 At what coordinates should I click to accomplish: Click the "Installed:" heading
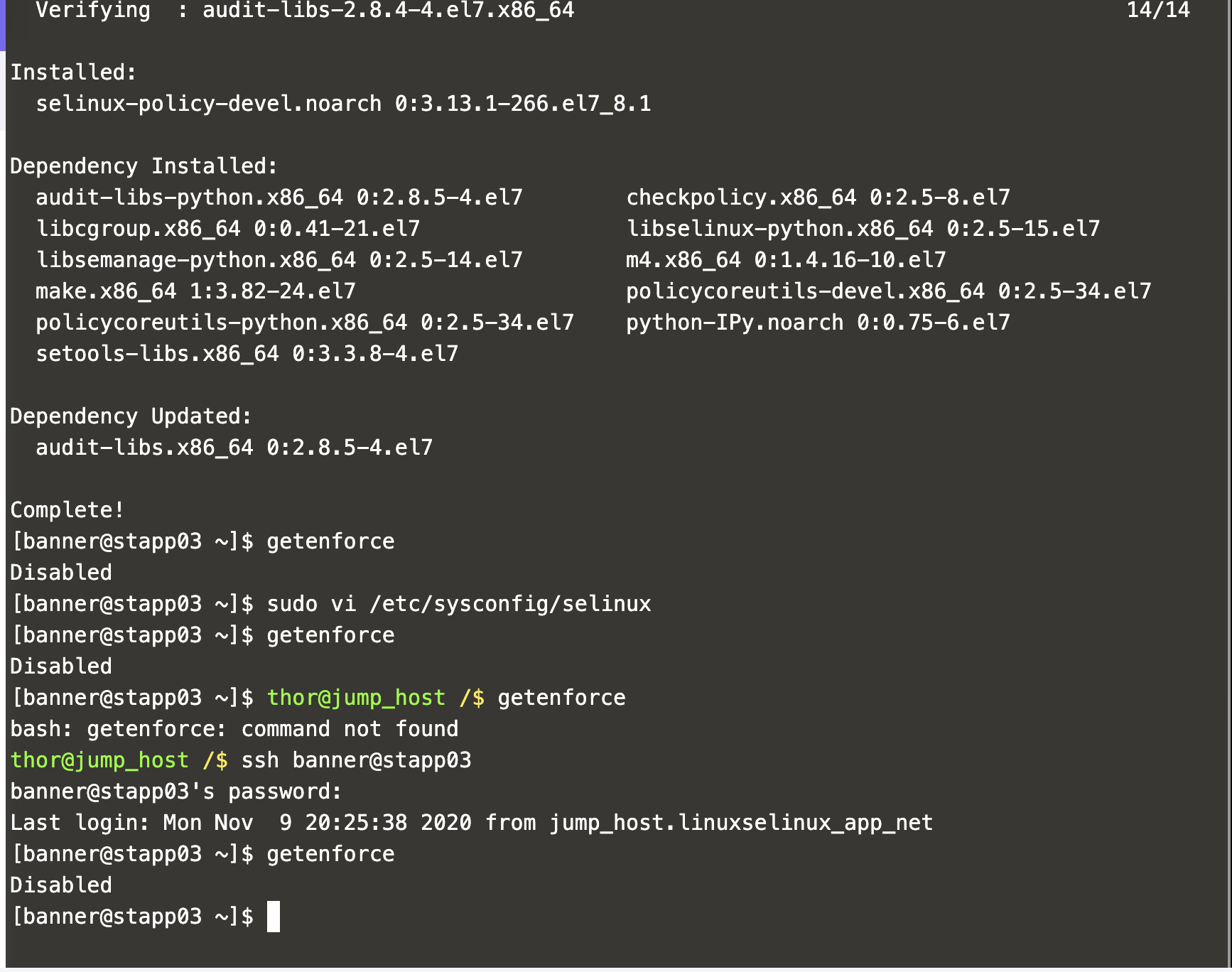pyautogui.click(x=72, y=72)
